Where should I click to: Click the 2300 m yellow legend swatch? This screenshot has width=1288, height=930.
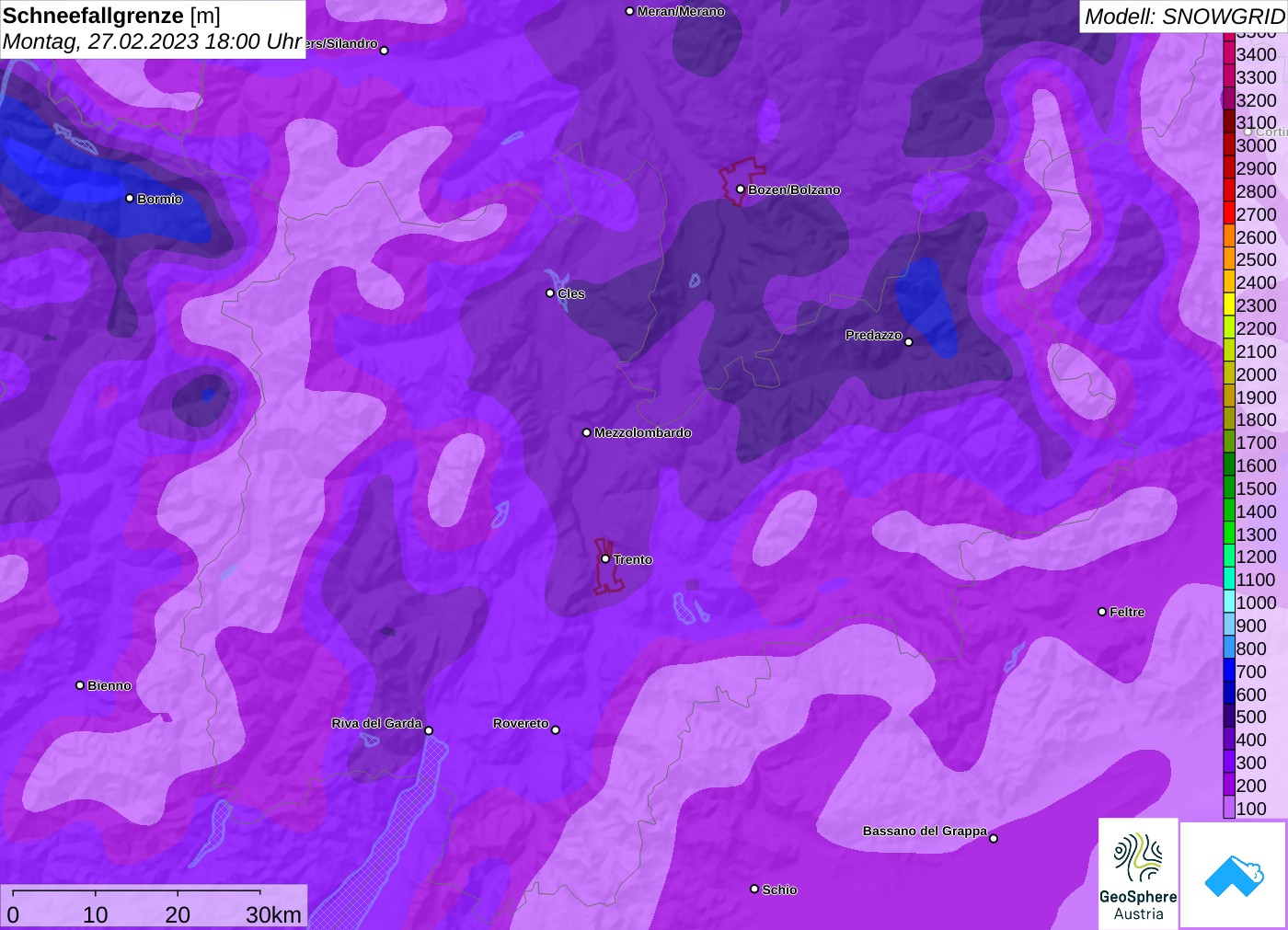[x=1229, y=305]
